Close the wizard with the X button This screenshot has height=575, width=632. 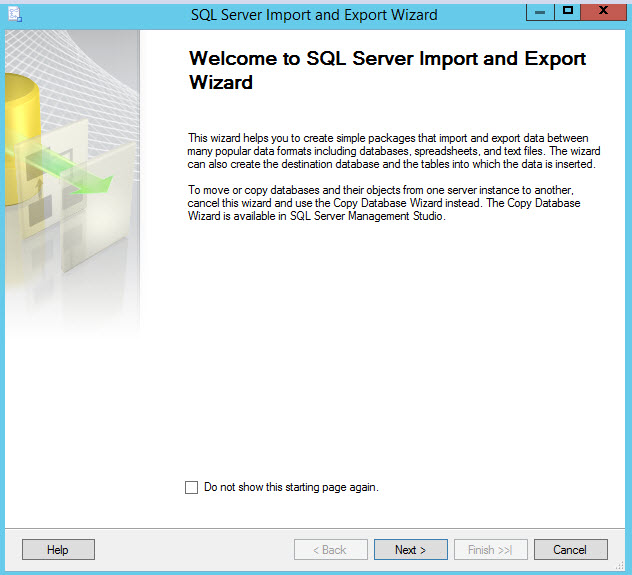[603, 12]
